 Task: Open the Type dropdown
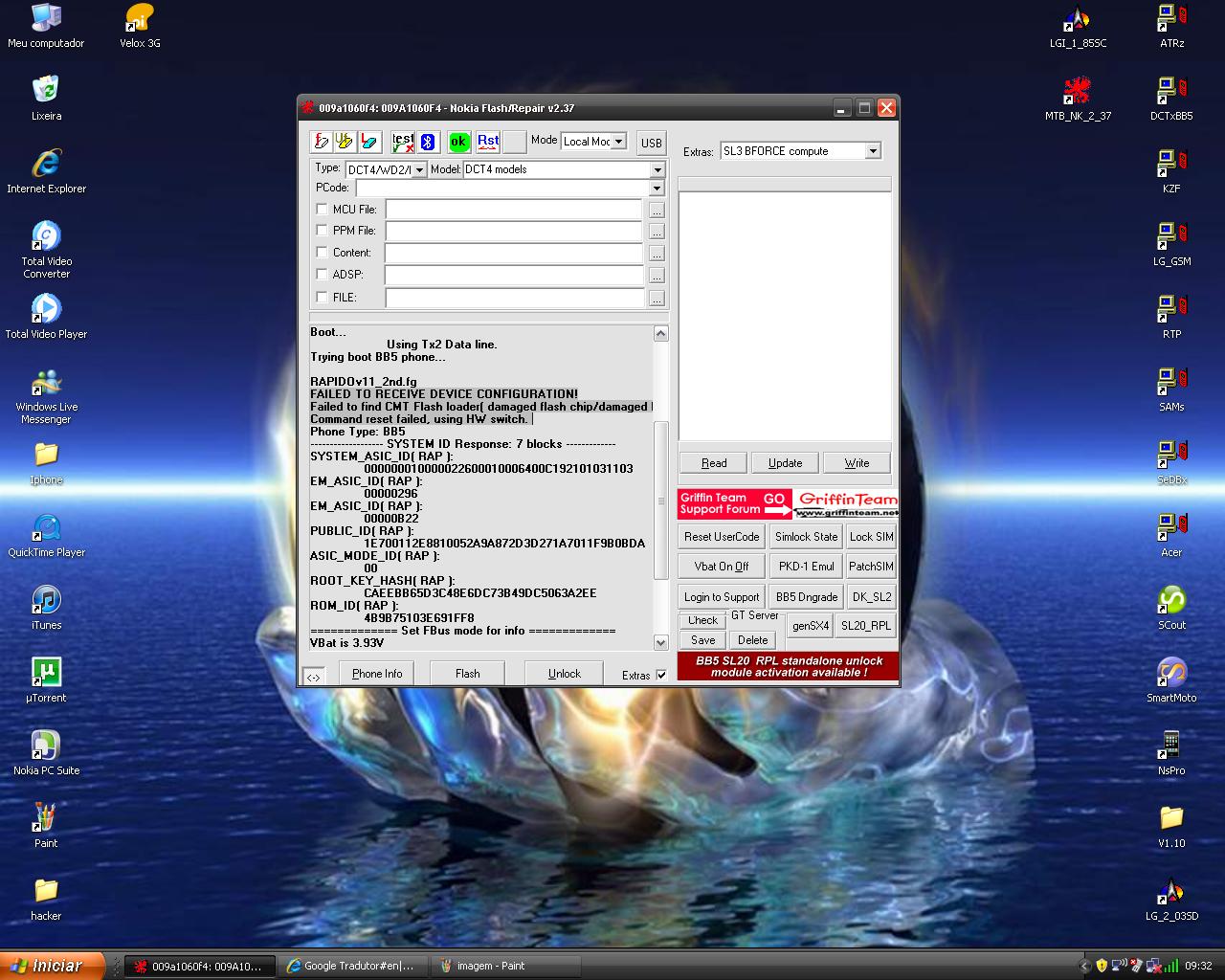click(419, 169)
